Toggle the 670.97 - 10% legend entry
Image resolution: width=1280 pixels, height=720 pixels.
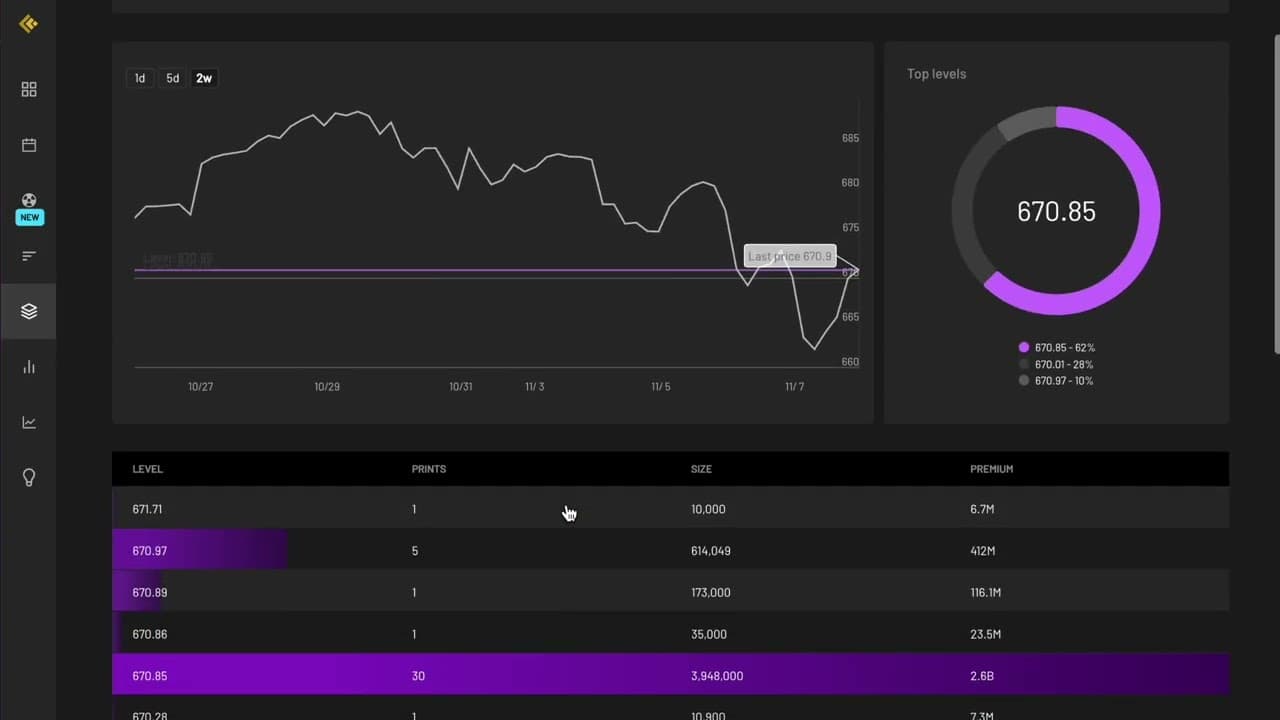[1056, 381]
